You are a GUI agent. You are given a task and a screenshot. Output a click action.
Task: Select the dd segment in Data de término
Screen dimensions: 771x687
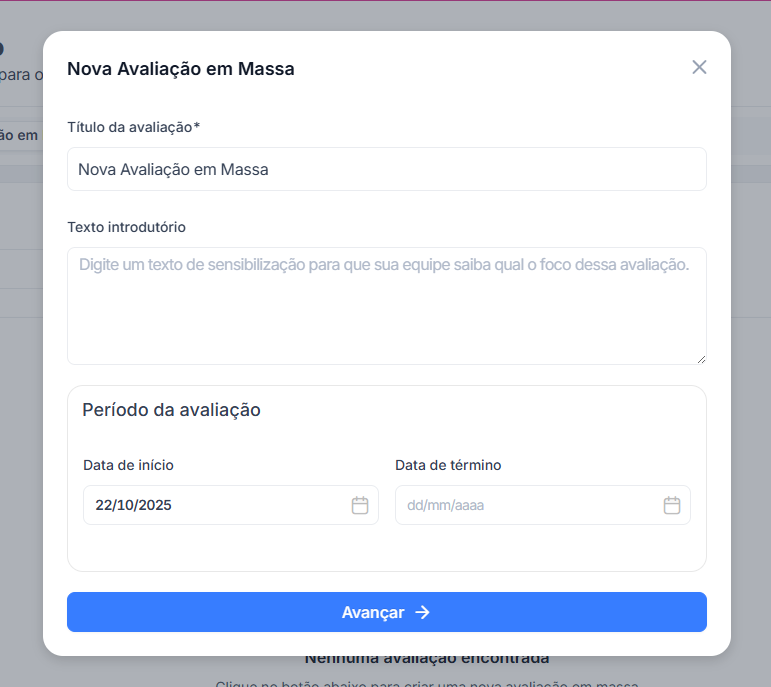point(414,505)
